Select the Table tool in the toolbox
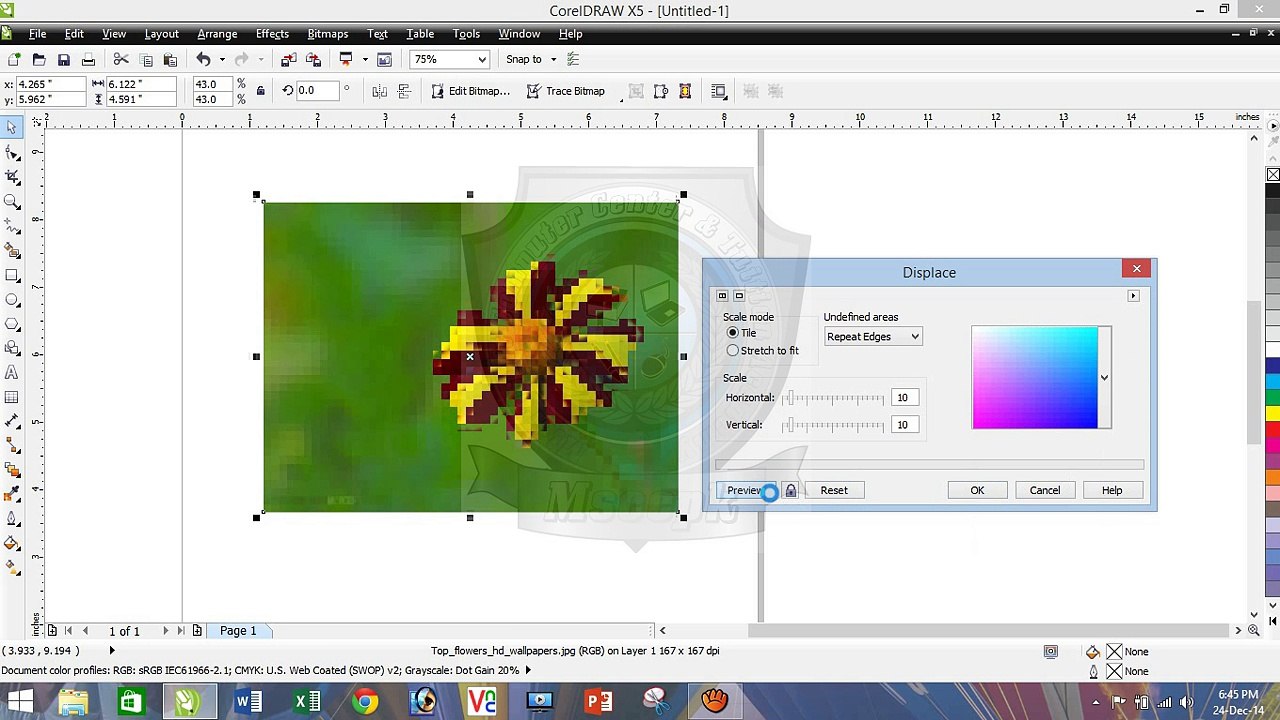1280x720 pixels. click(12, 397)
